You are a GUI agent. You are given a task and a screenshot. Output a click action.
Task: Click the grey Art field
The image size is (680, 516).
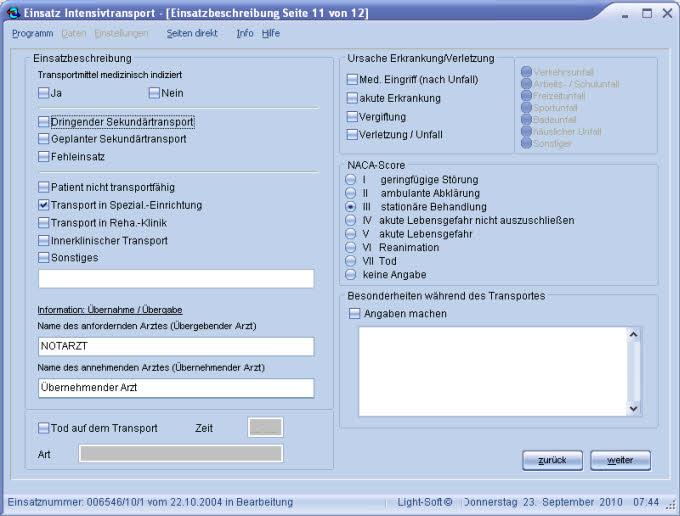pyautogui.click(x=181, y=454)
